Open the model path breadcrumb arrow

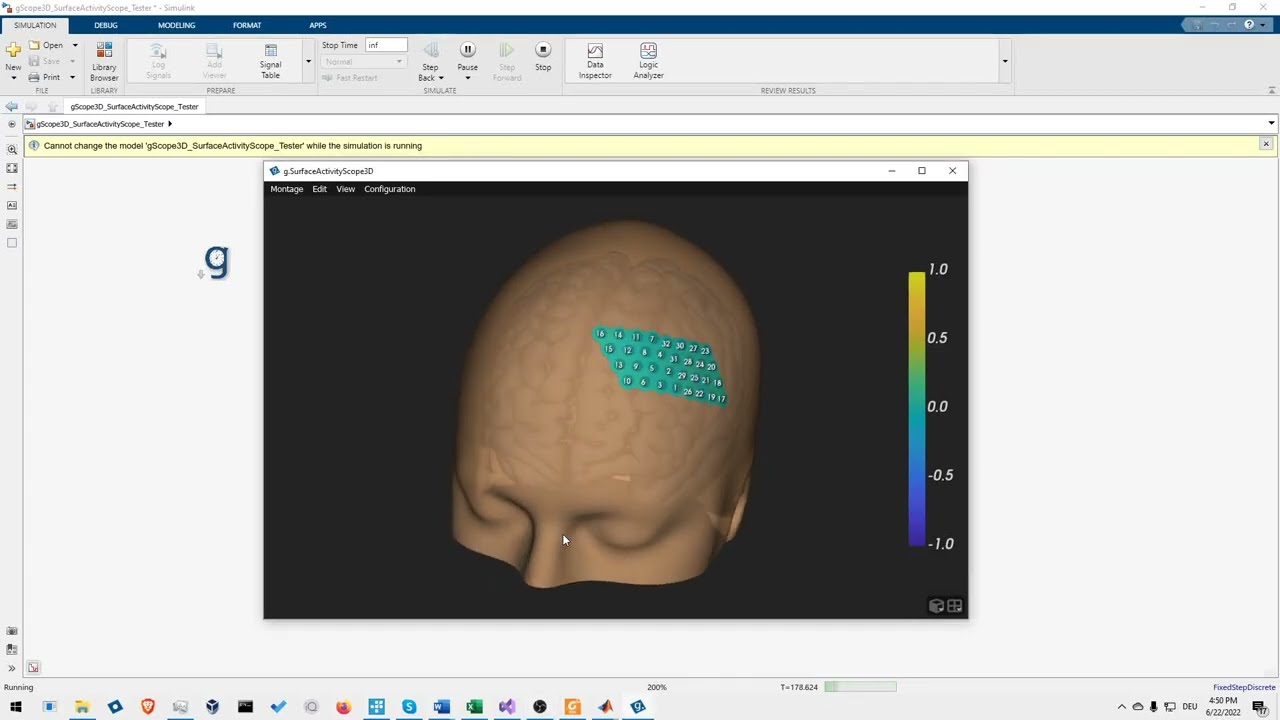pyautogui.click(x=170, y=124)
